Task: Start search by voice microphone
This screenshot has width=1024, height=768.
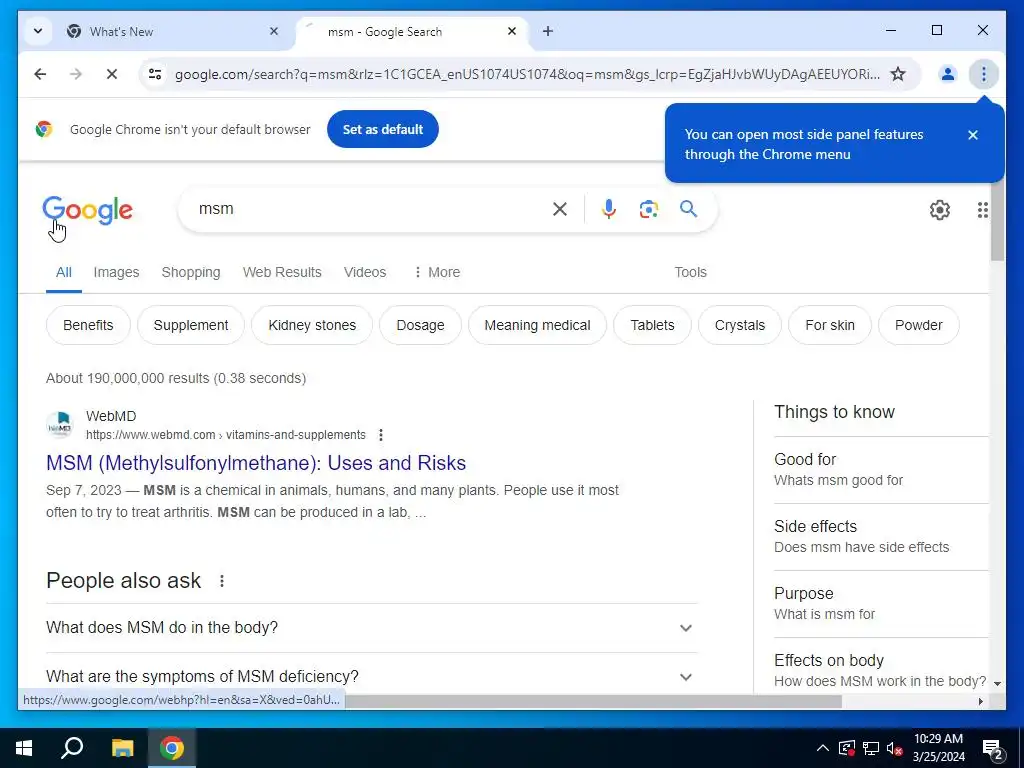Action: 609,209
